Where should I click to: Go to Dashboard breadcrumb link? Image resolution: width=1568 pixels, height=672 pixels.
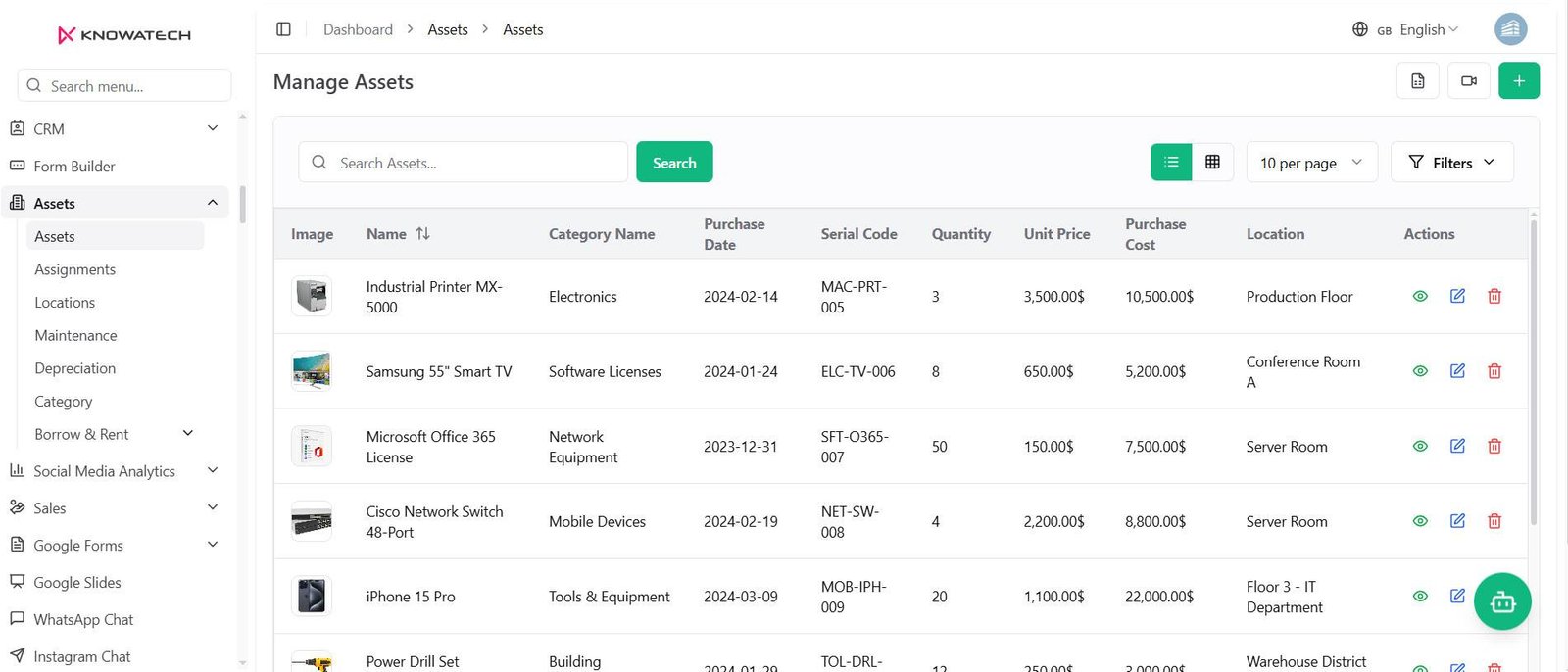click(358, 29)
